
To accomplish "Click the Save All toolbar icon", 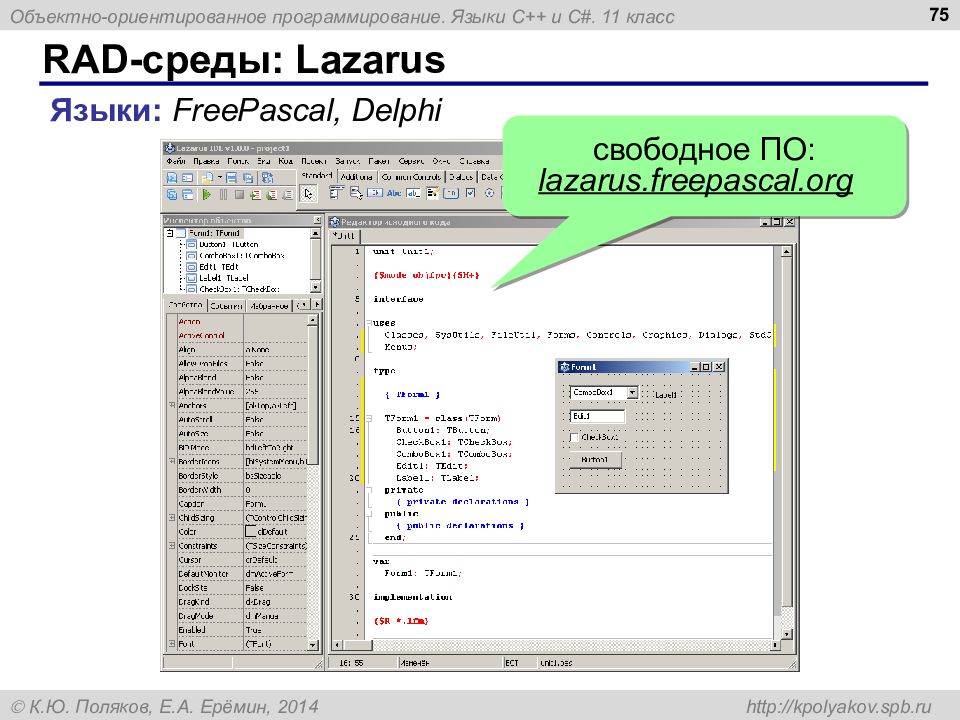I will click(x=248, y=178).
